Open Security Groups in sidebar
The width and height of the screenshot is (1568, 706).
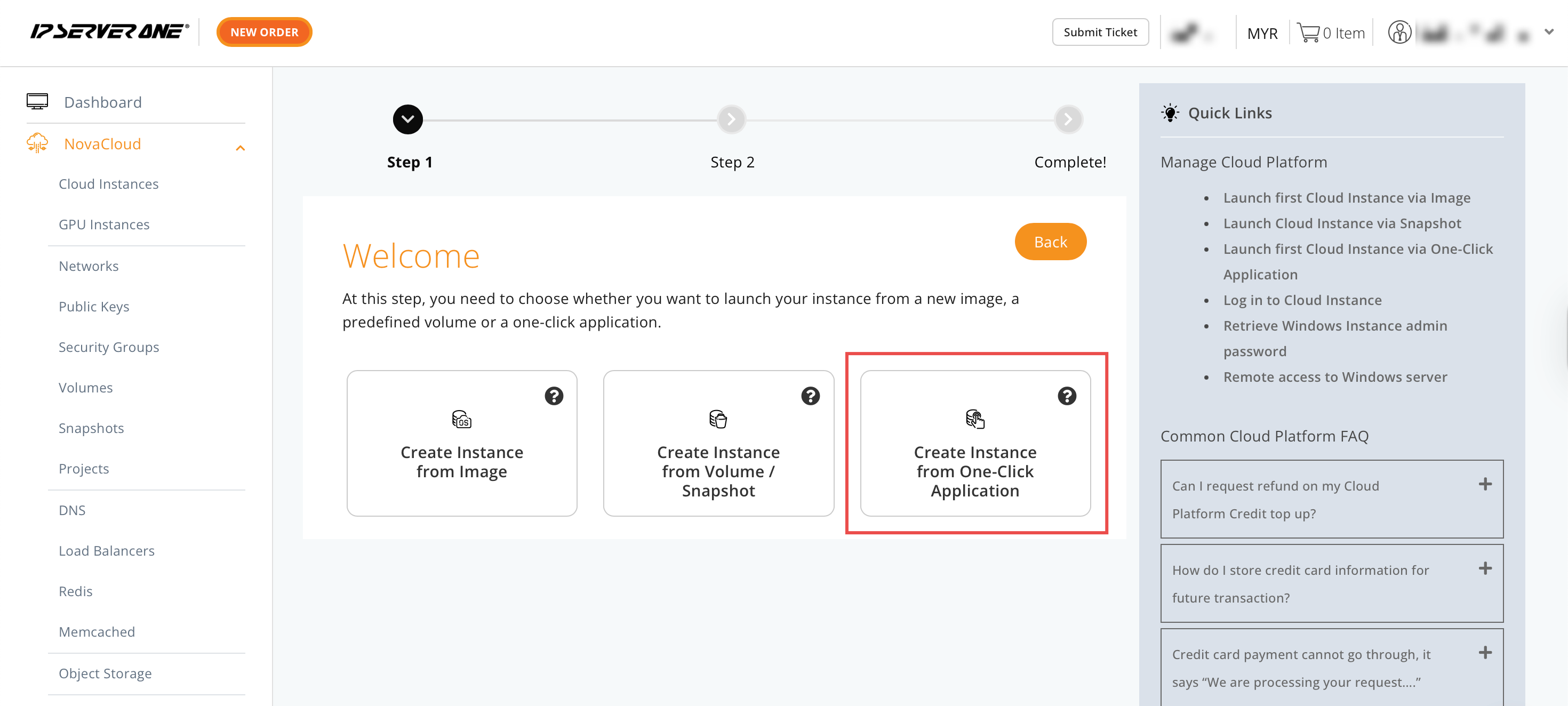pos(109,347)
